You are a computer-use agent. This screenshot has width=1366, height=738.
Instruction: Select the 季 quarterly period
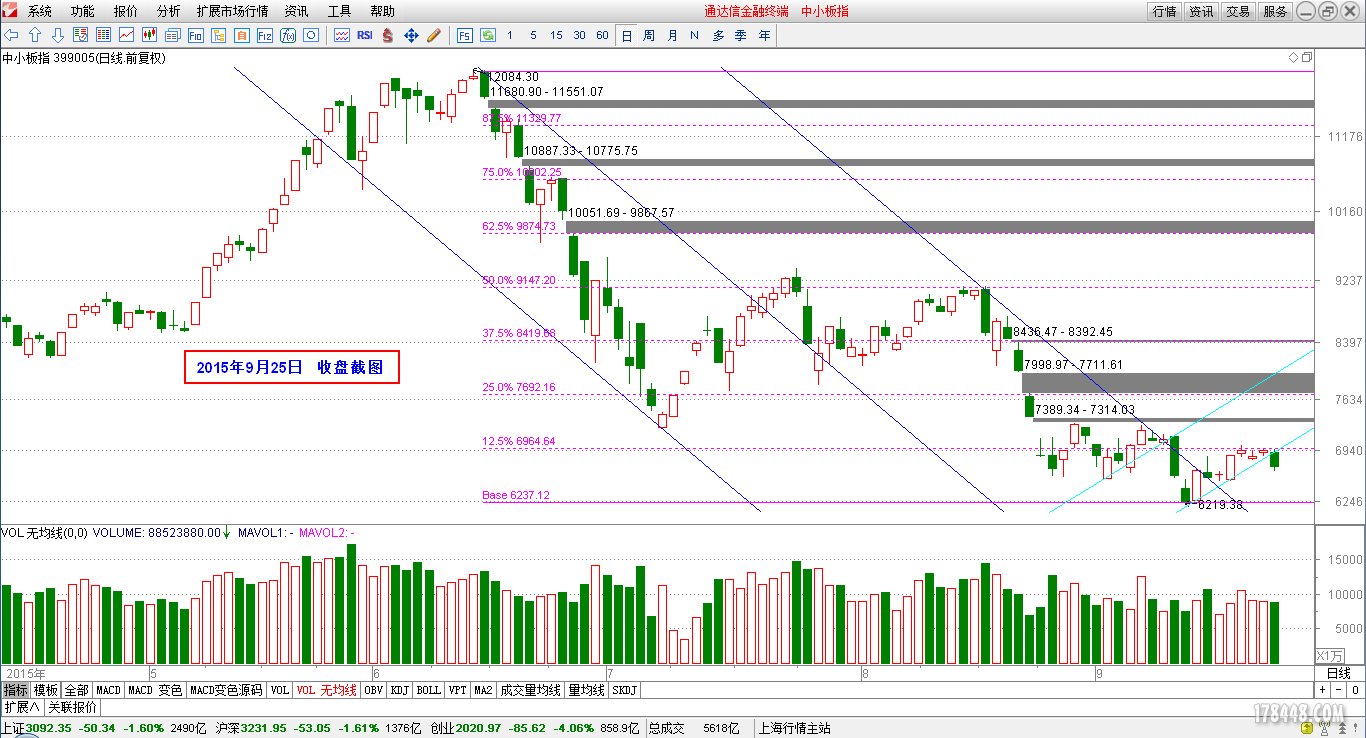coord(741,35)
